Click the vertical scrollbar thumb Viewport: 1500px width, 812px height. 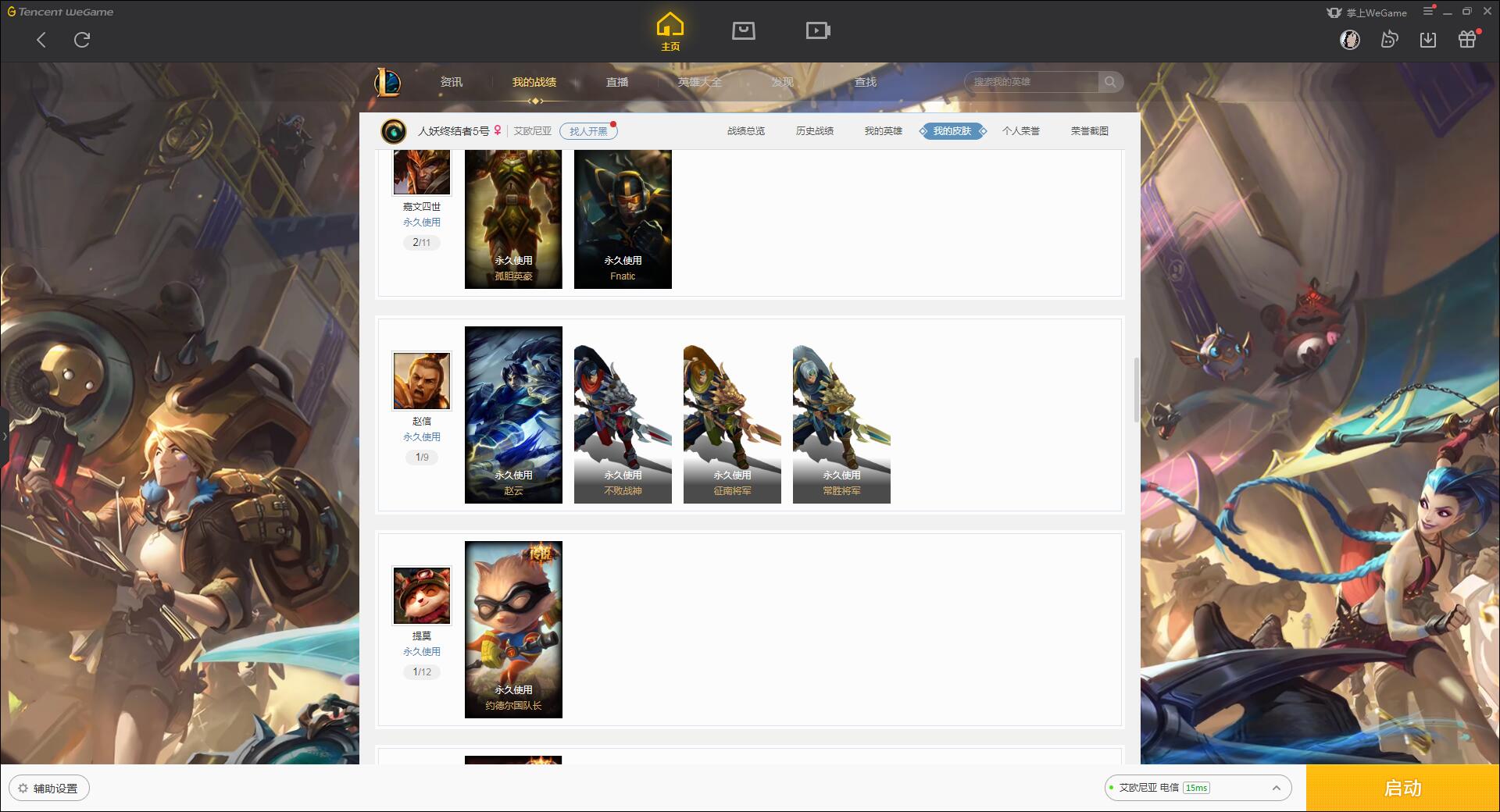click(x=1137, y=390)
